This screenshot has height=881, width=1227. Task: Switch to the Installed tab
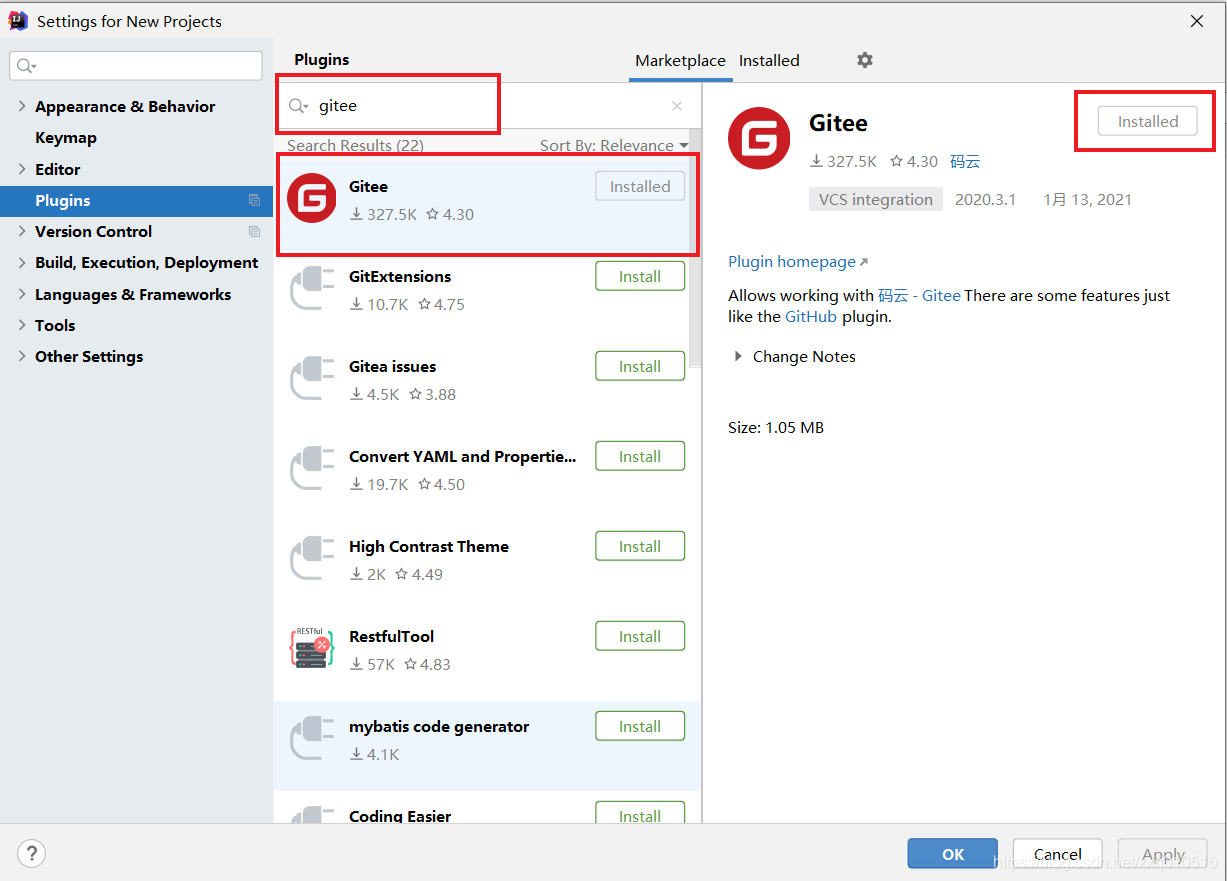(x=769, y=60)
